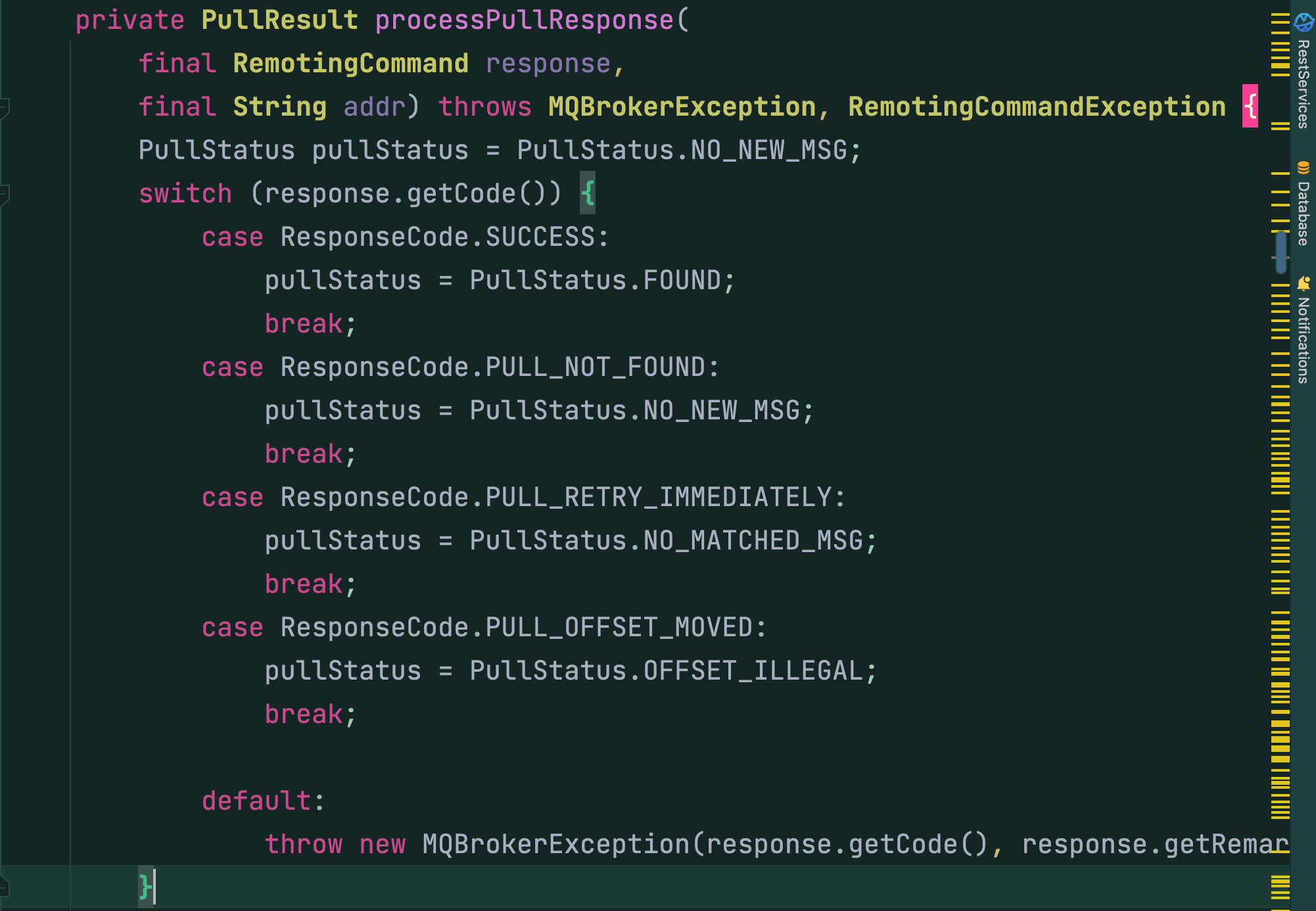Click the closing brace on the last line

143,887
